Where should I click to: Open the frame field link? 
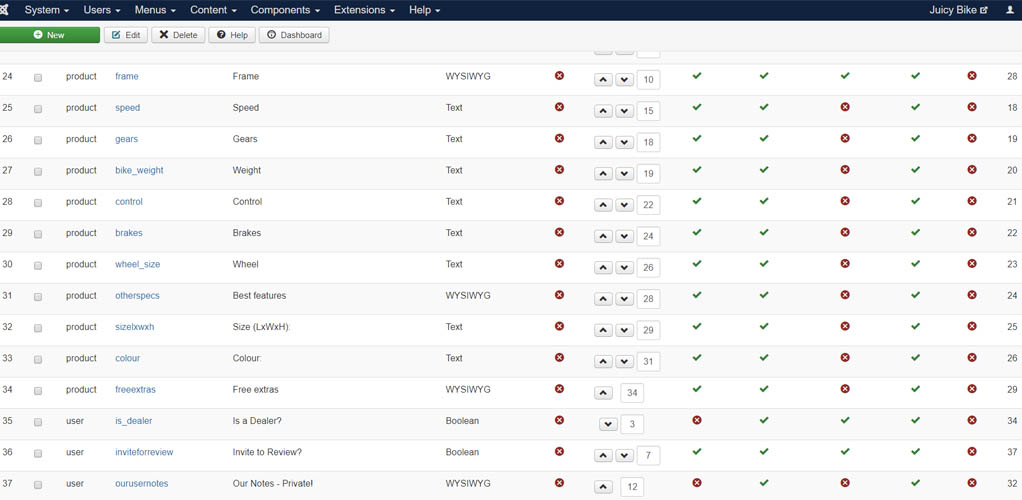pyautogui.click(x=126, y=76)
